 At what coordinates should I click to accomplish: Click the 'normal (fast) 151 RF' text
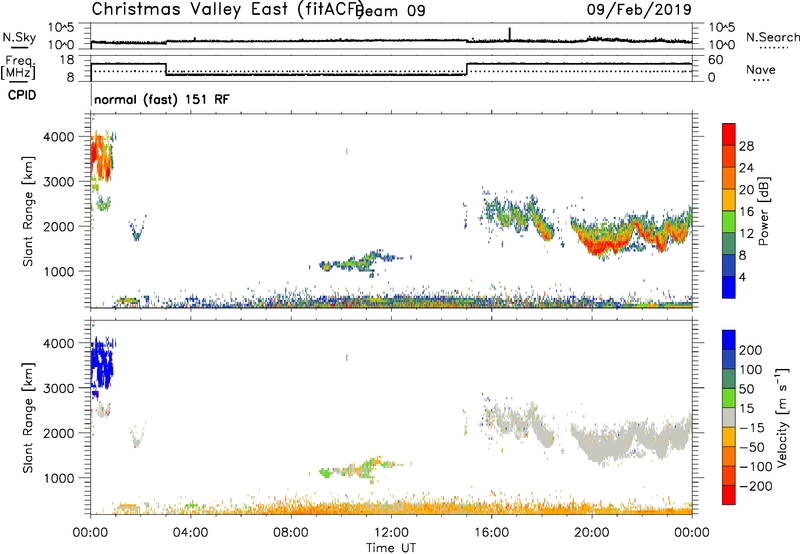(x=162, y=99)
